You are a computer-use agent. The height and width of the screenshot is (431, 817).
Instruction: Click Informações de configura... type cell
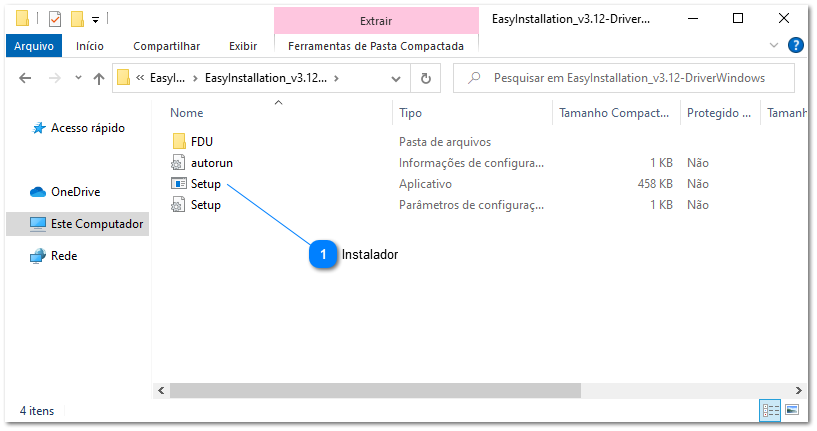click(471, 163)
